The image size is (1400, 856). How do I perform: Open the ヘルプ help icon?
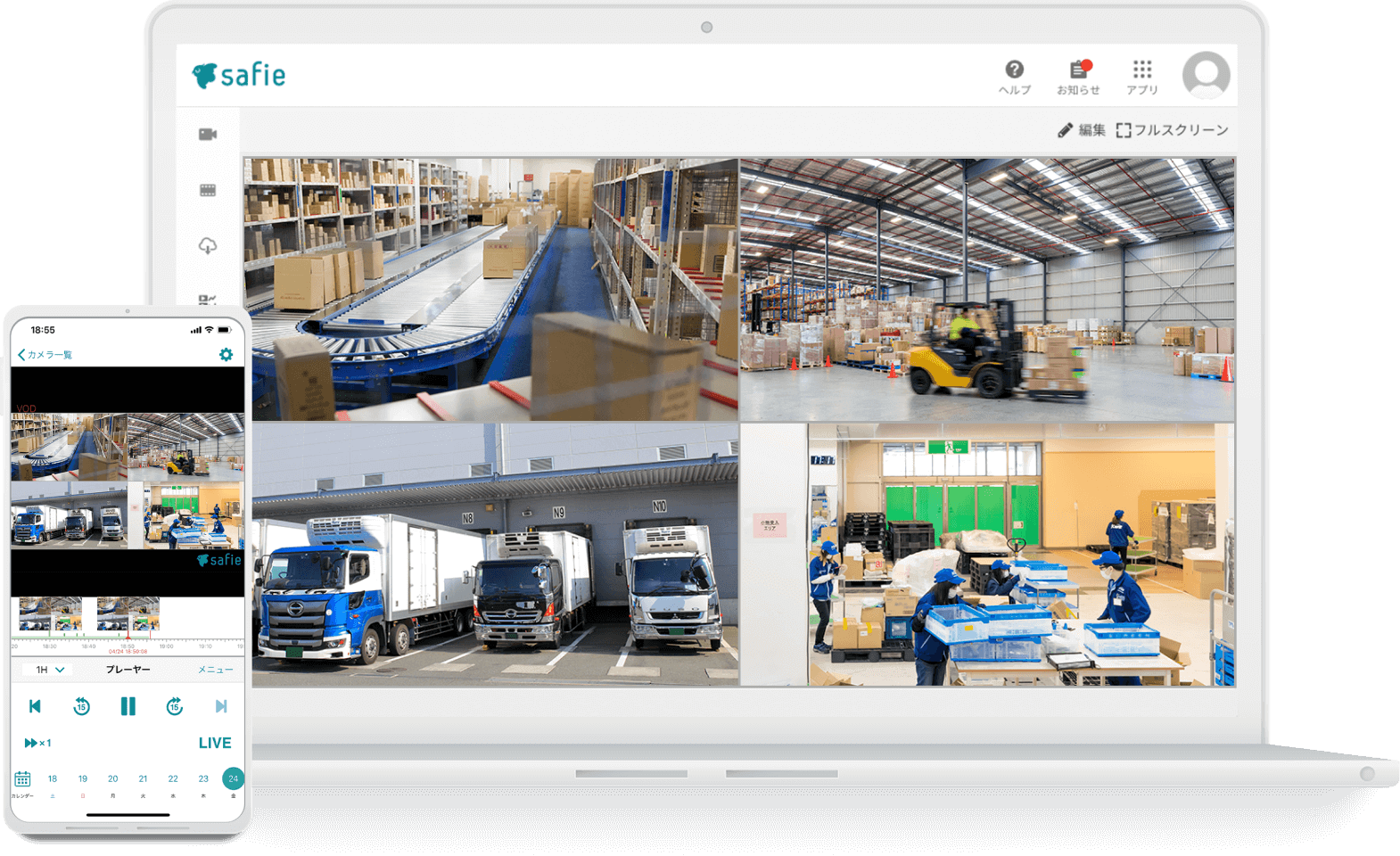[1014, 76]
